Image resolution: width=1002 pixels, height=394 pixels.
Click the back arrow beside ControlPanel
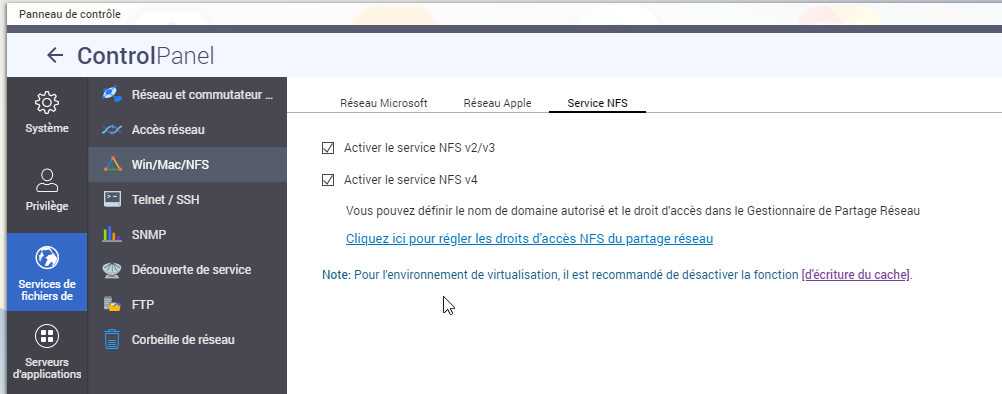click(56, 56)
